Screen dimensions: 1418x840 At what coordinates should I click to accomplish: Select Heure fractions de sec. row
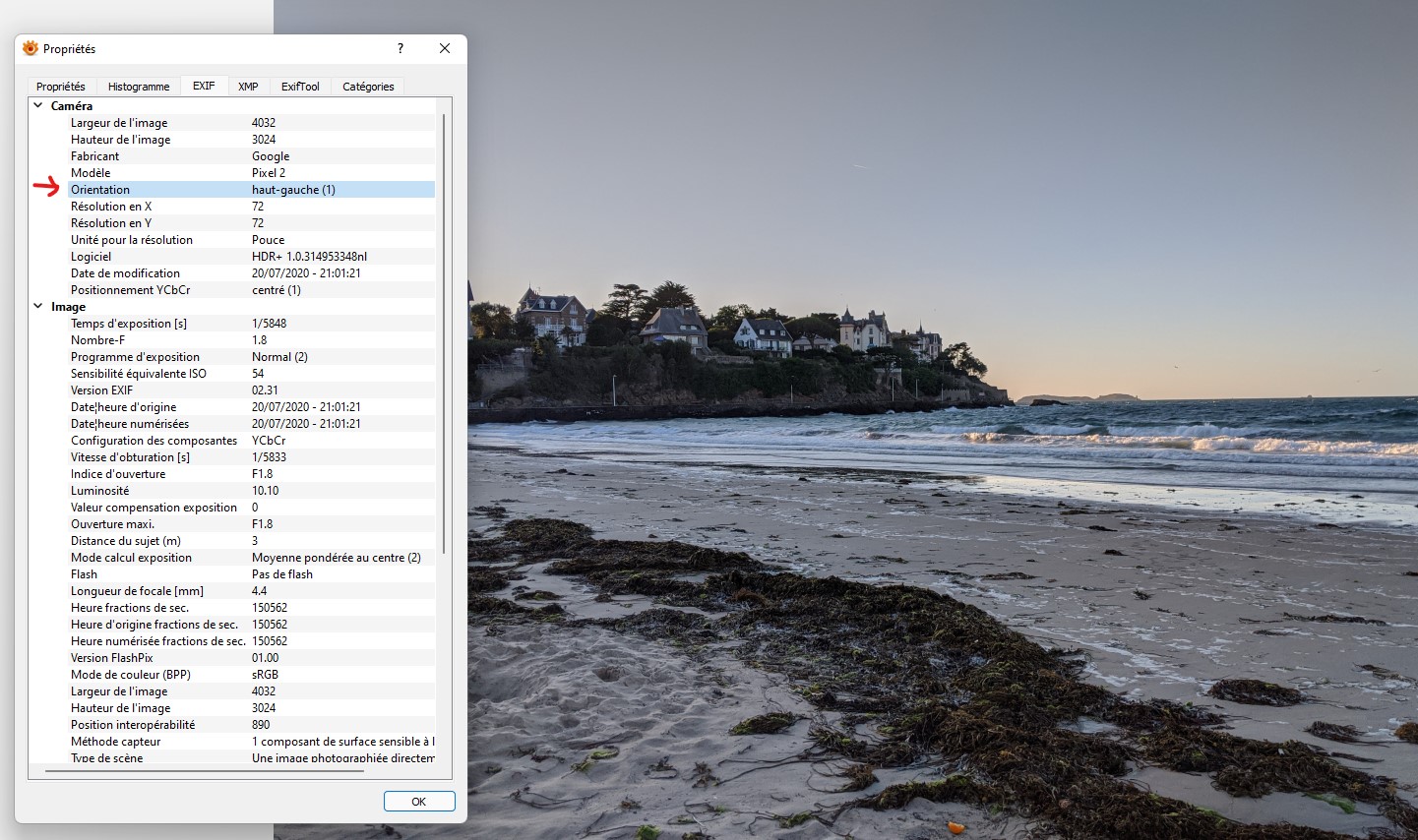(251, 608)
